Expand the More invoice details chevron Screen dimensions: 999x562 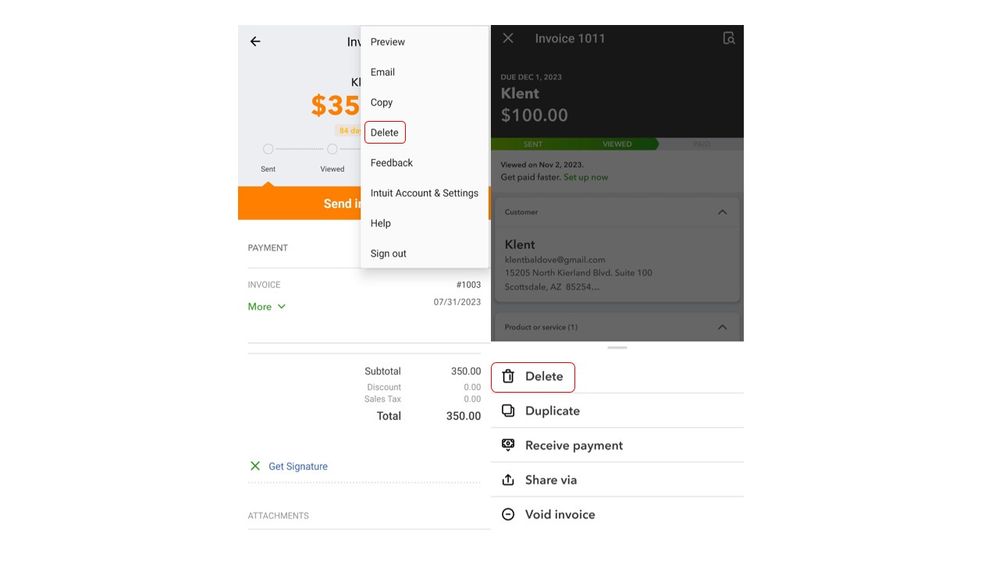coord(281,307)
